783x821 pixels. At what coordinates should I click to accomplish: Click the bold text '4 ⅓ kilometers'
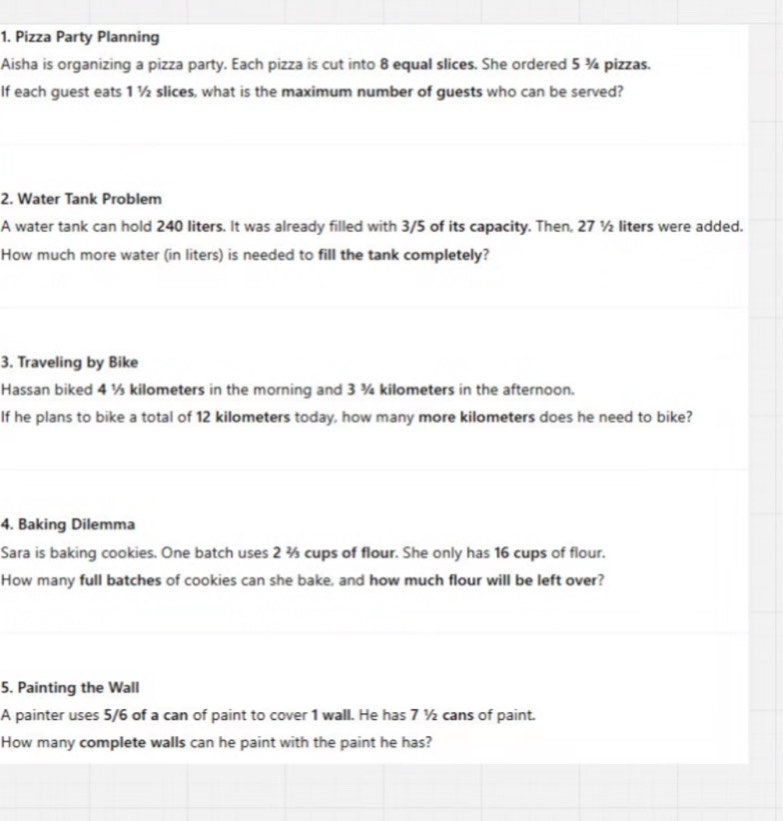click(x=151, y=390)
